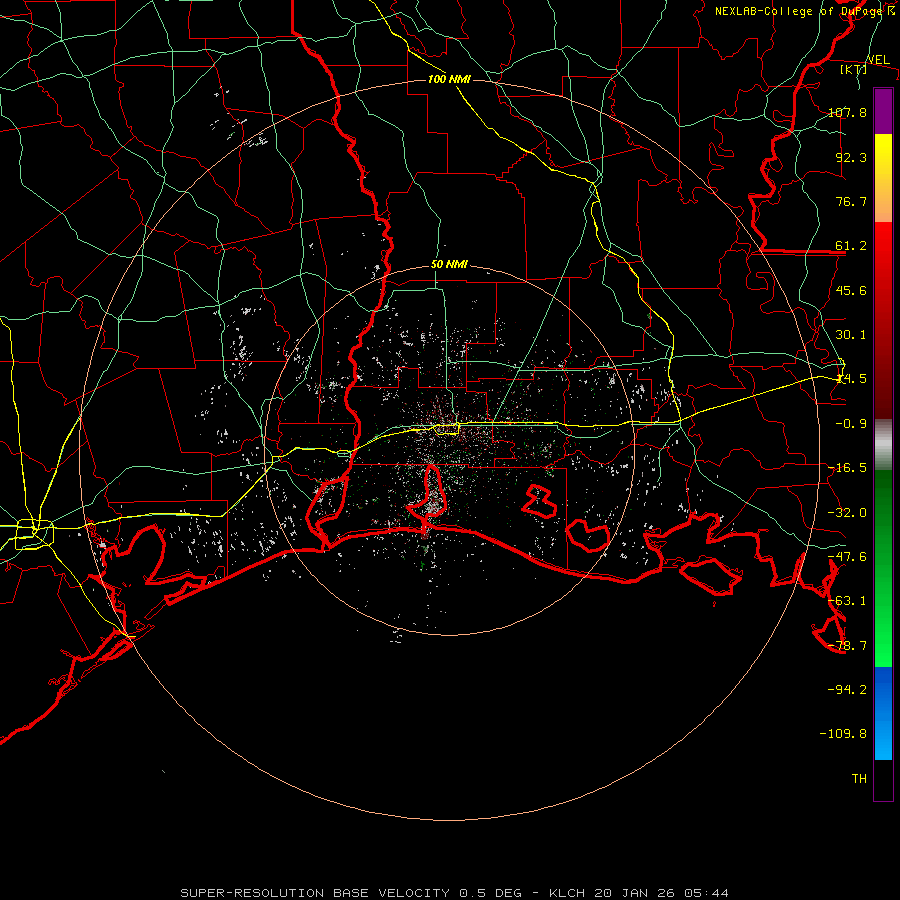This screenshot has width=900, height=900.
Task: Pick the 30.1 knot scale label
Action: tap(851, 335)
